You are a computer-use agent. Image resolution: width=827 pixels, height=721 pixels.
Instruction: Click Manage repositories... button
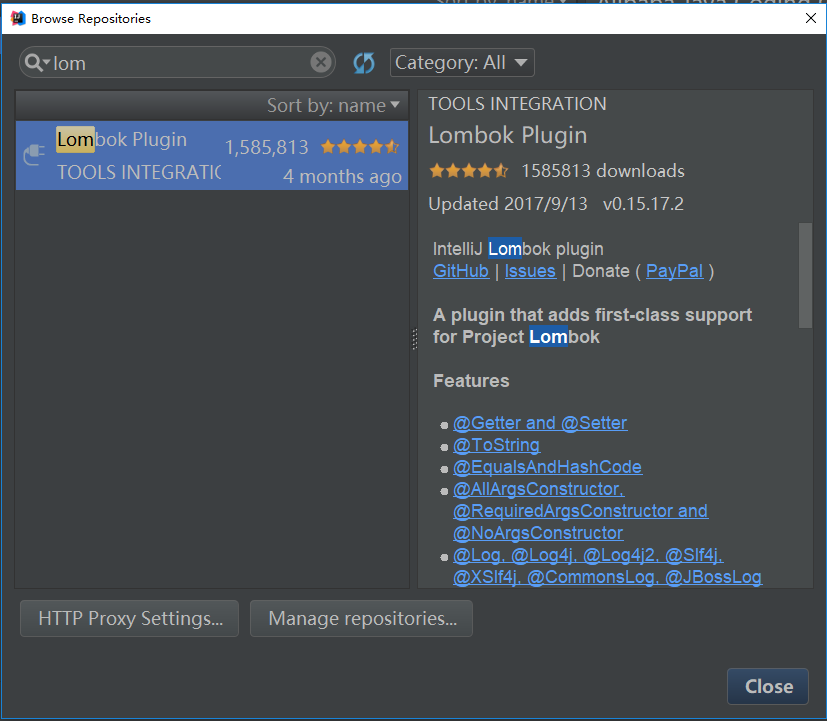[361, 618]
